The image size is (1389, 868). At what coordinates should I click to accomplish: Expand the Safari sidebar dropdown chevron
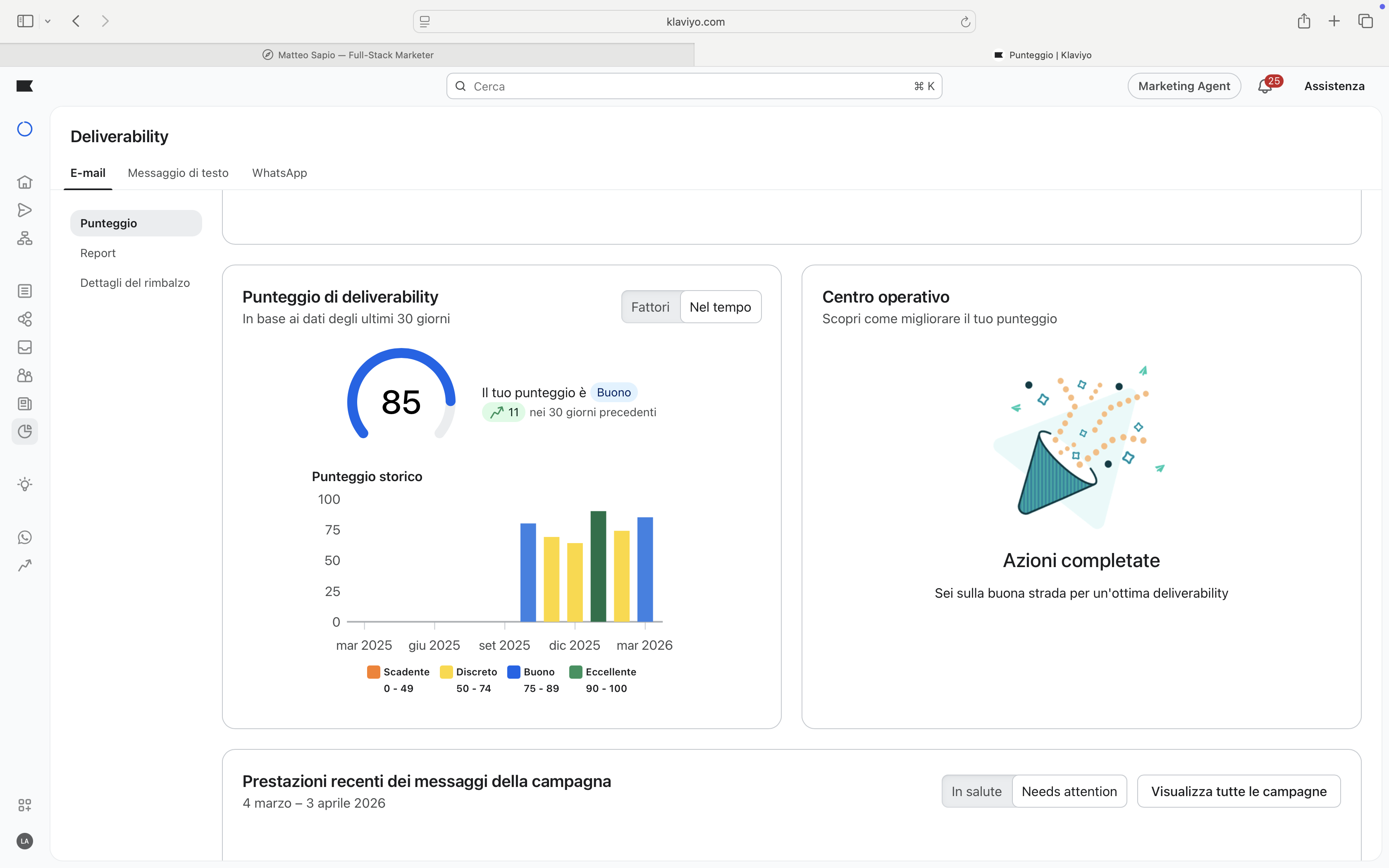tap(48, 21)
